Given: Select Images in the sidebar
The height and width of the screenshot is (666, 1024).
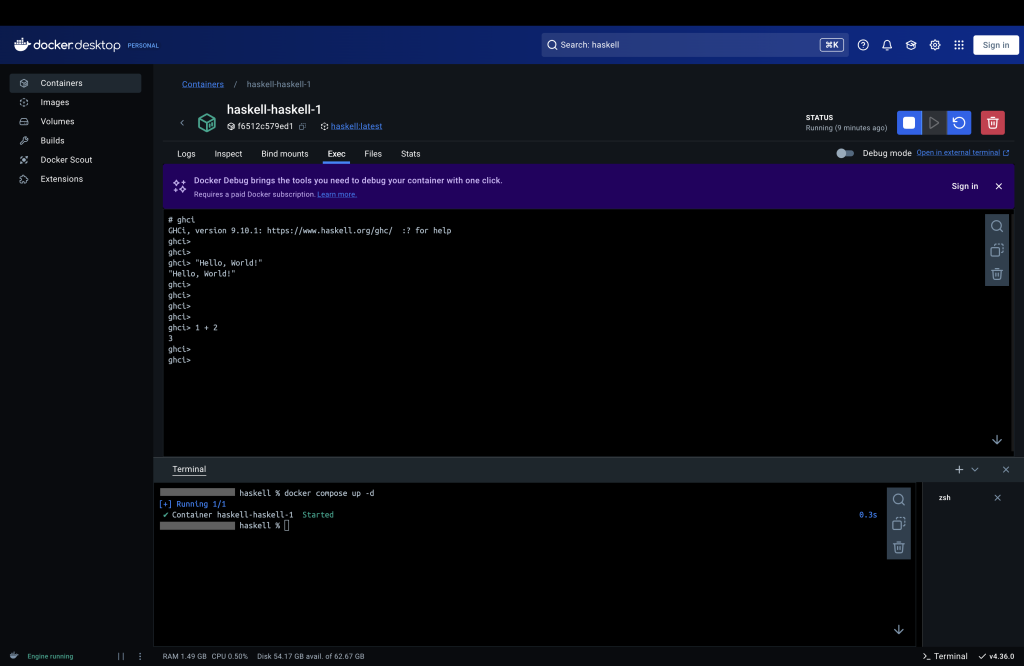Looking at the screenshot, I should coord(55,102).
